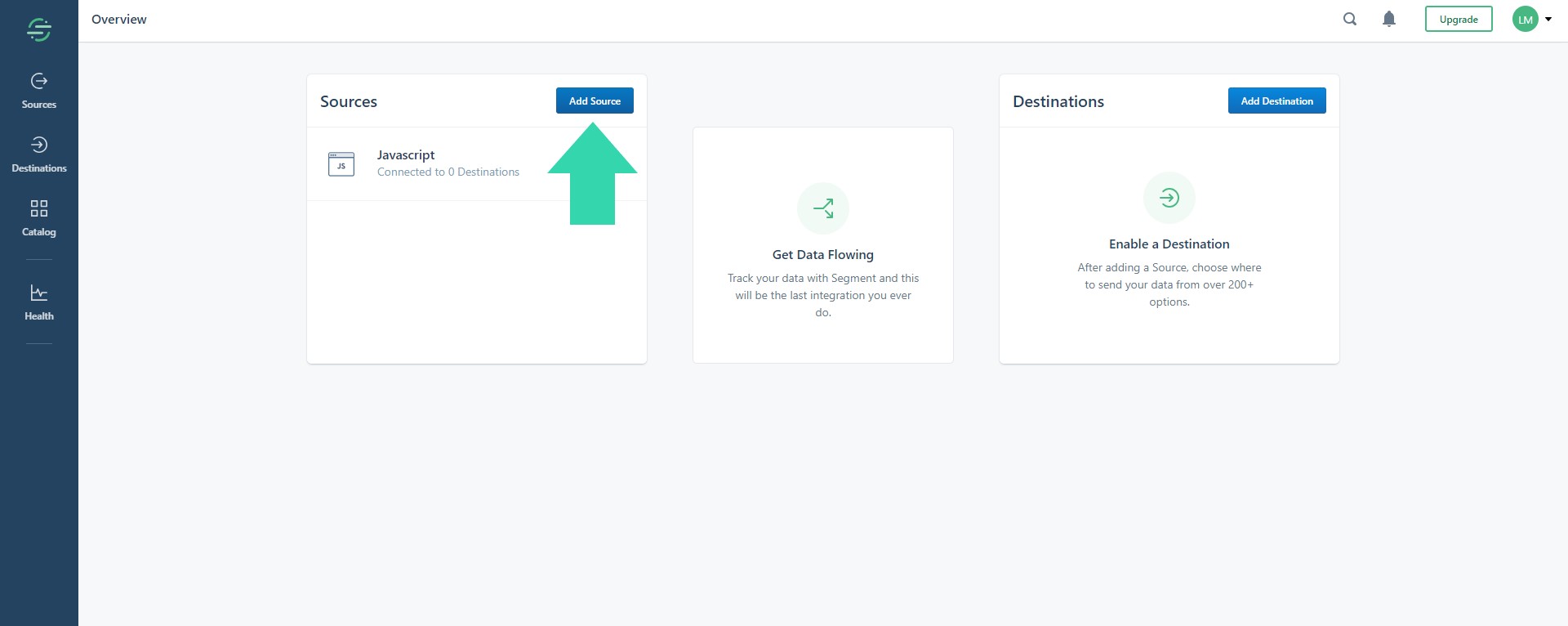Image resolution: width=1568 pixels, height=626 pixels.
Task: Click the Overview page title
Action: pyautogui.click(x=119, y=20)
